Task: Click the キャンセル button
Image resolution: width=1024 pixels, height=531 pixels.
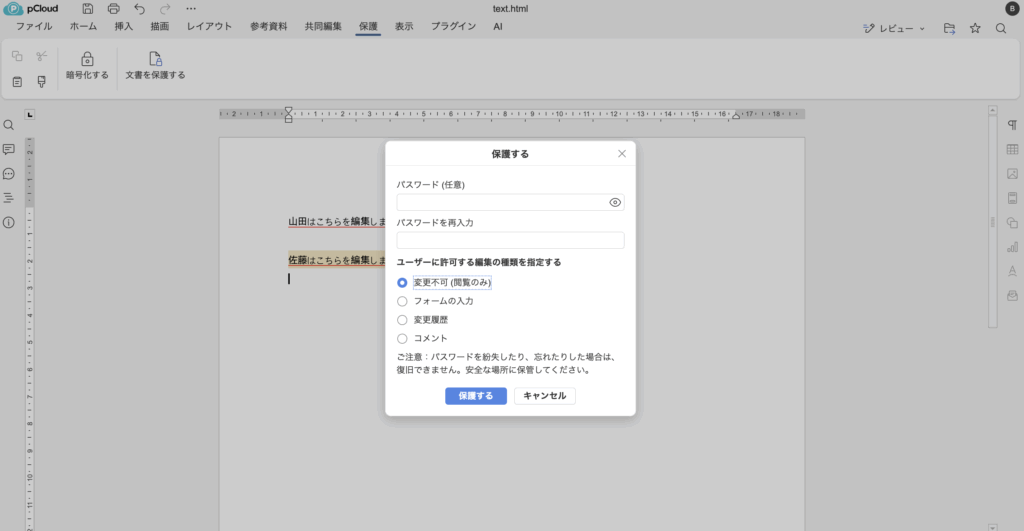Action: click(545, 396)
